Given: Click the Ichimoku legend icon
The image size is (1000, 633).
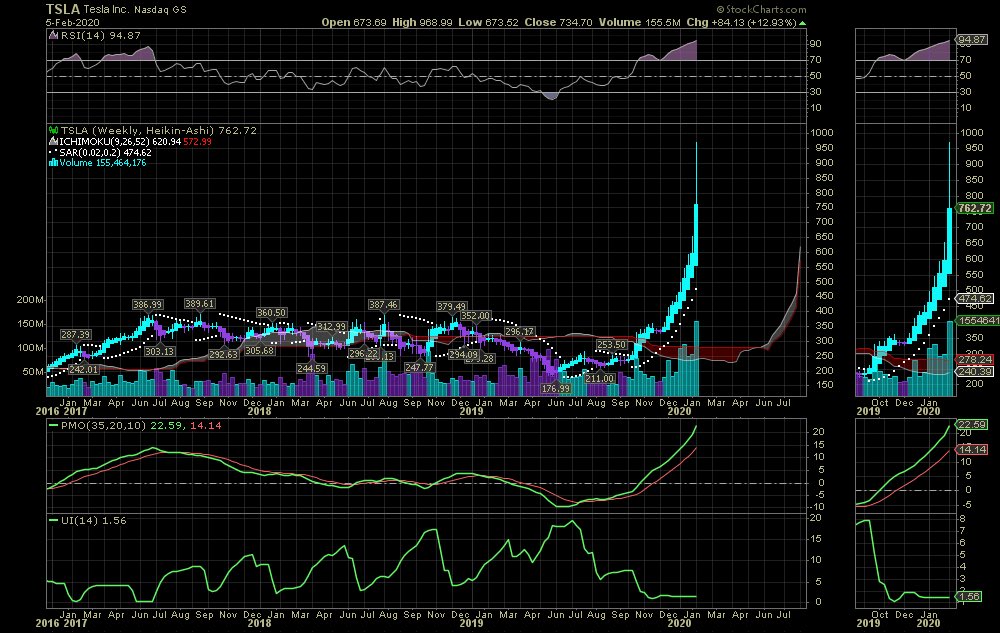Looking at the screenshot, I should 54,142.
